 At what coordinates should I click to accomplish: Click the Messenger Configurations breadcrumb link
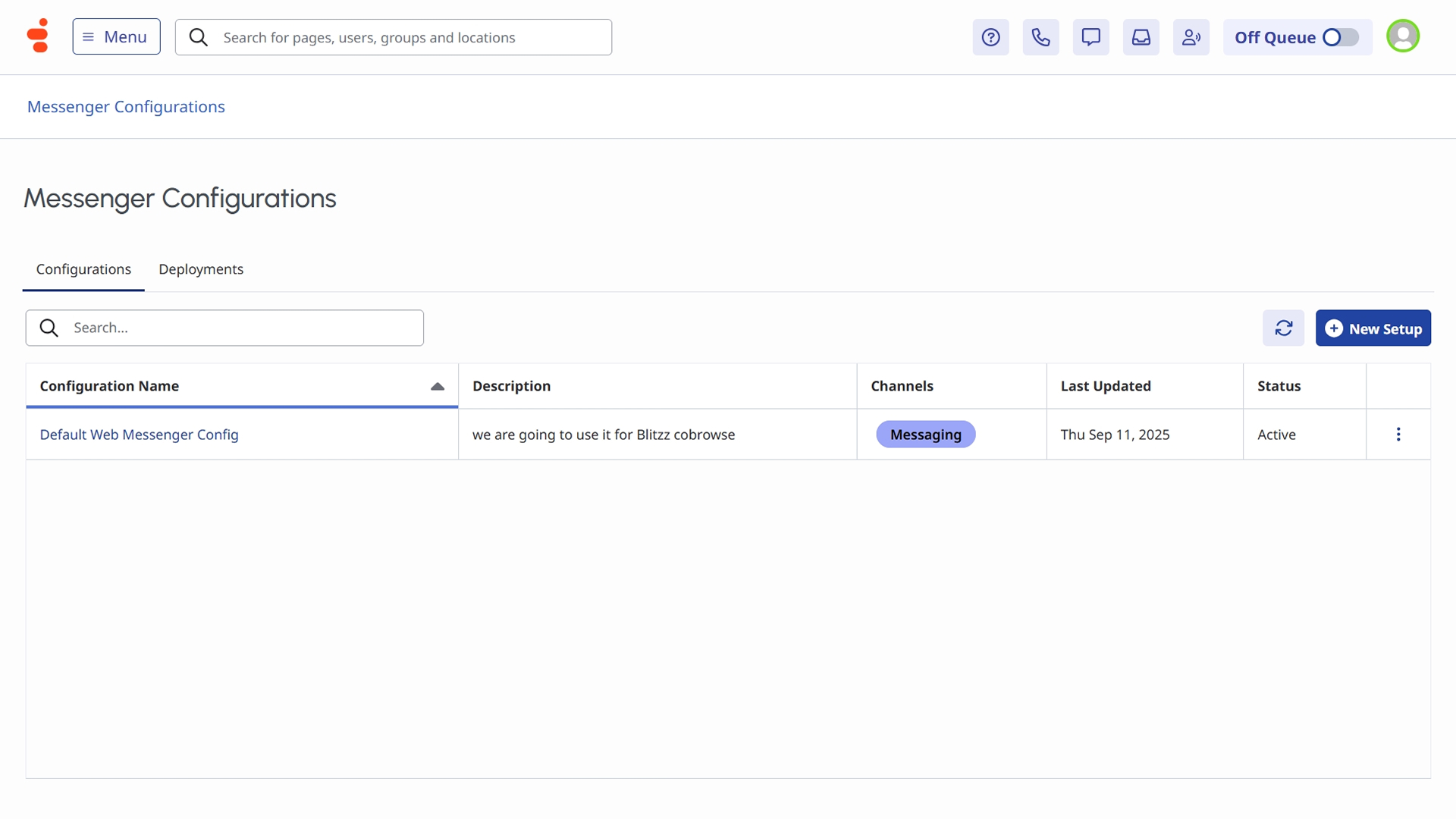tap(126, 107)
